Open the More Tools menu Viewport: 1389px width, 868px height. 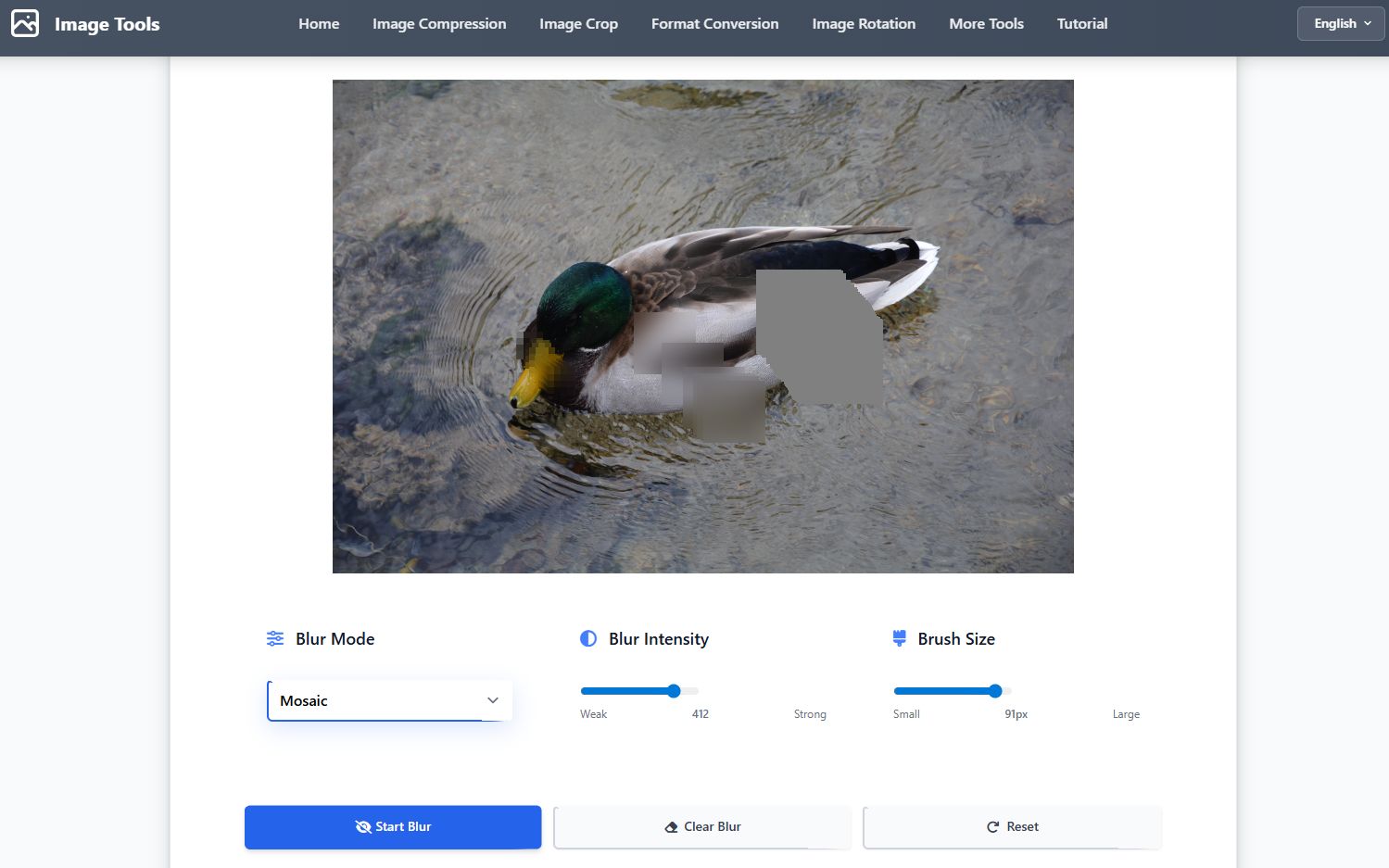986,24
